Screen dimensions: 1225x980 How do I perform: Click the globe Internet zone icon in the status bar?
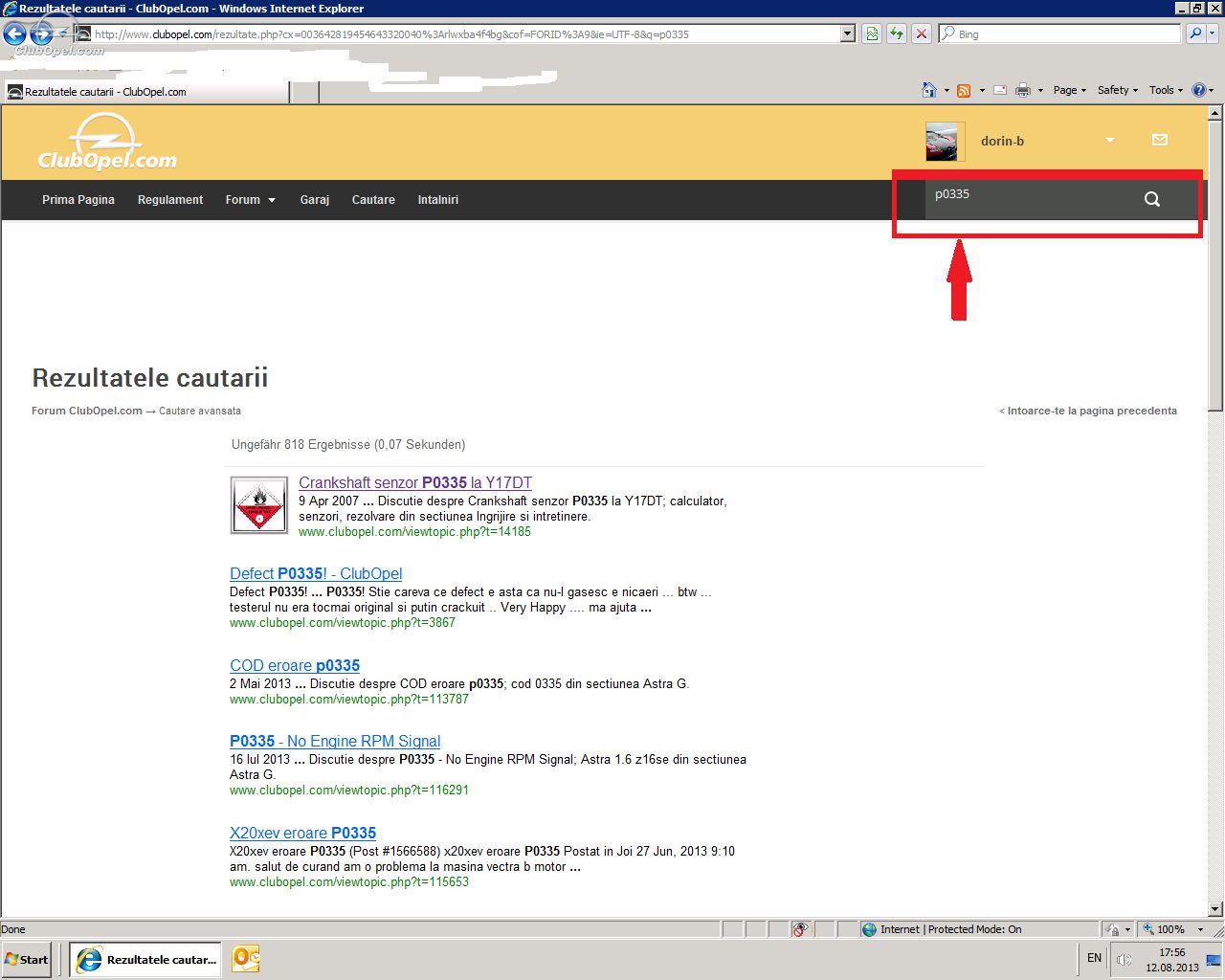tap(869, 929)
